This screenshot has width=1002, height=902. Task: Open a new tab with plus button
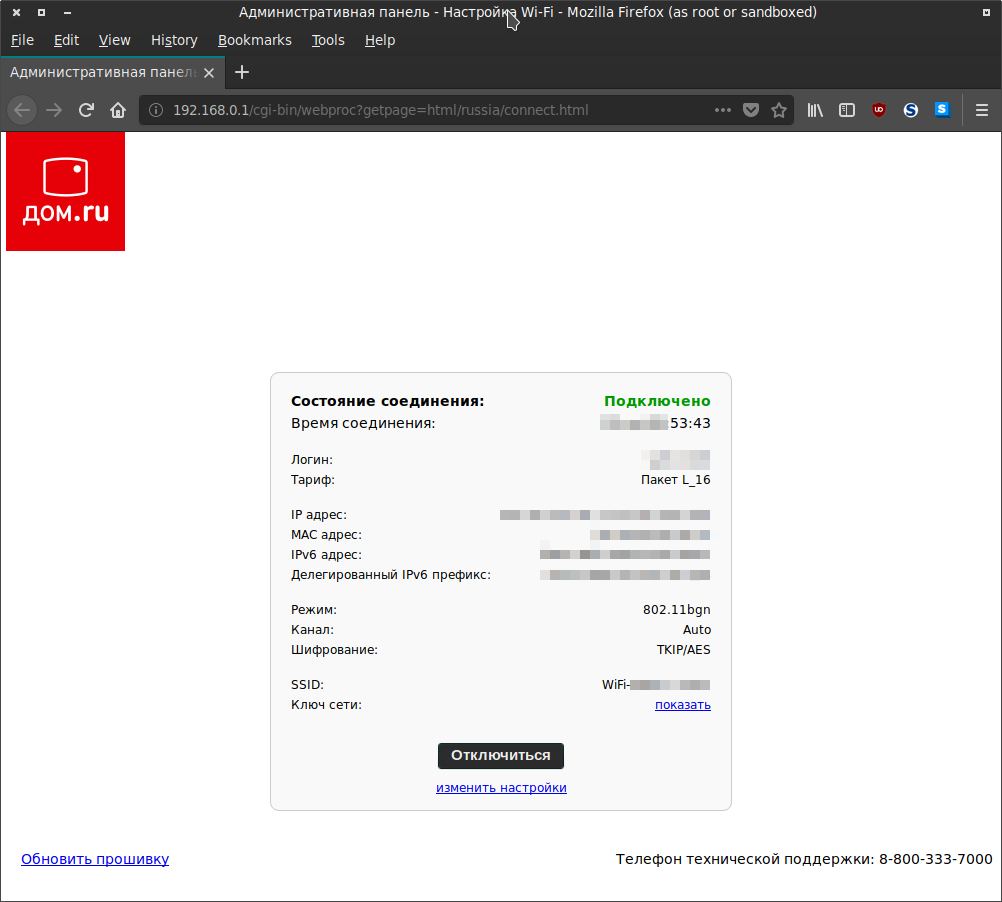click(x=241, y=72)
